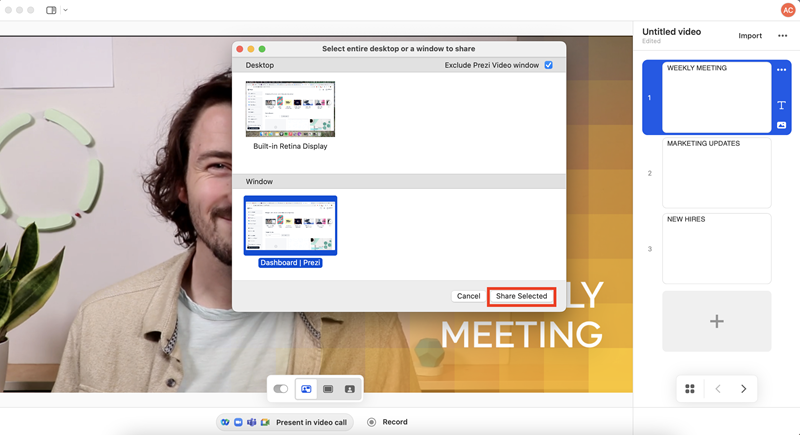
Task: Go to the next slide arrow
Action: [x=743, y=389]
